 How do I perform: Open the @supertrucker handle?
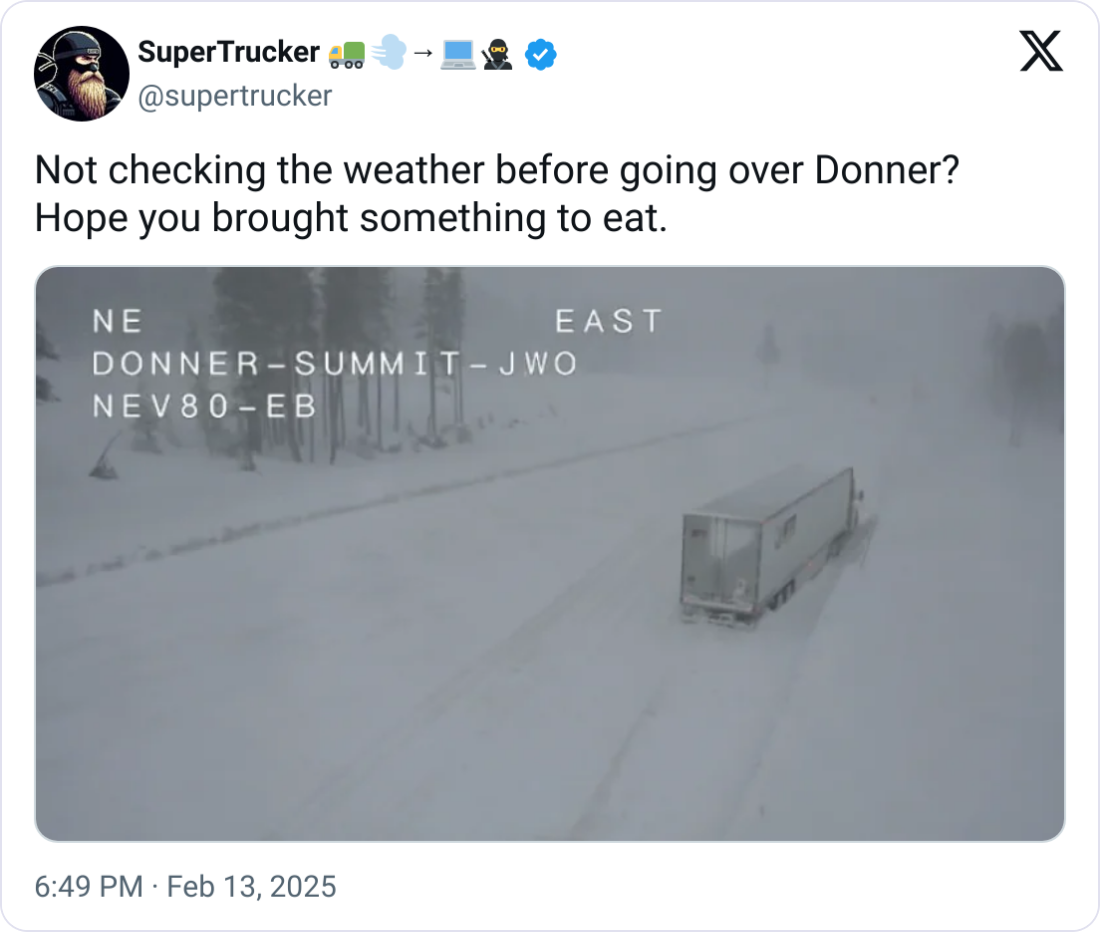233,96
